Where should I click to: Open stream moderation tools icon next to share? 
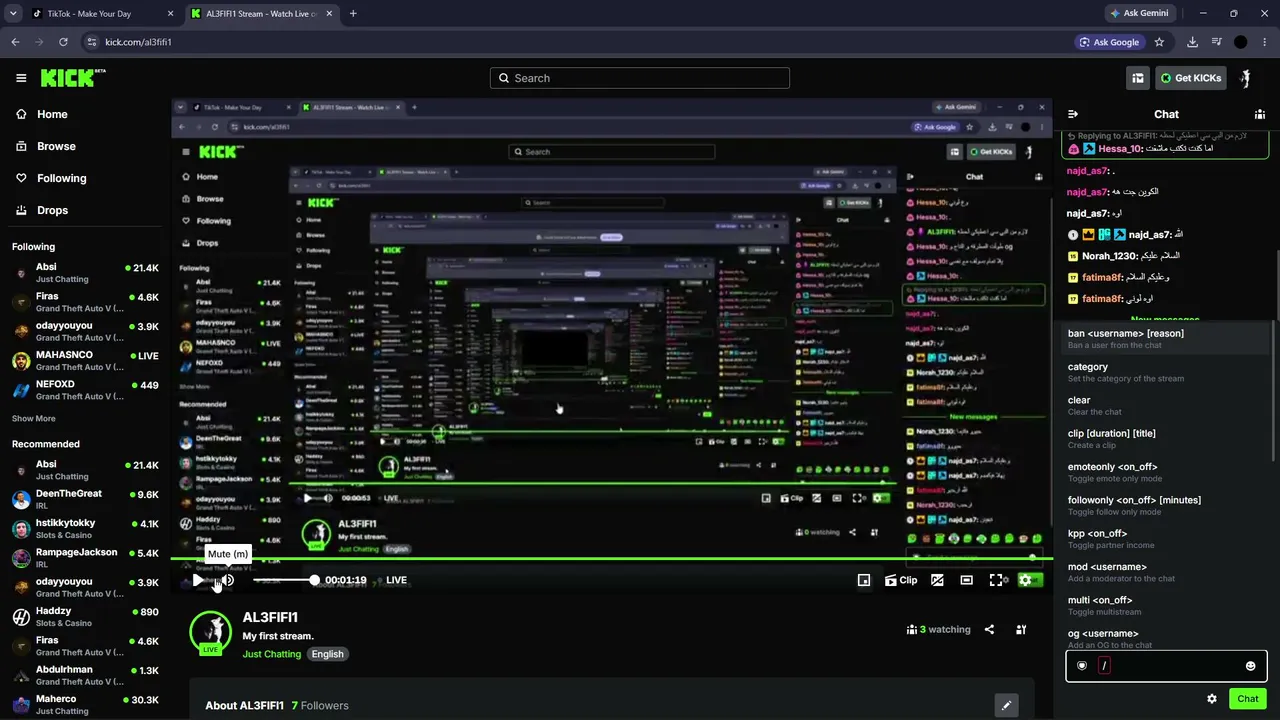[1021, 630]
